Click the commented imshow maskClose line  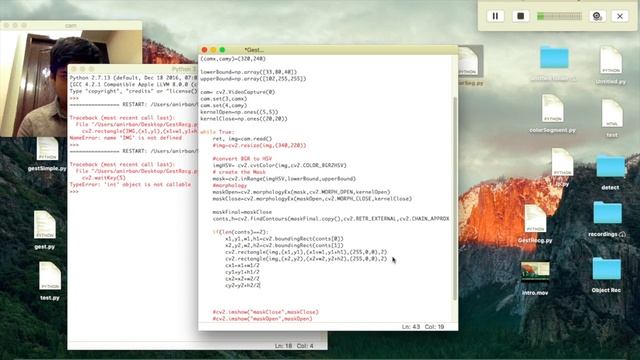(x=266, y=312)
